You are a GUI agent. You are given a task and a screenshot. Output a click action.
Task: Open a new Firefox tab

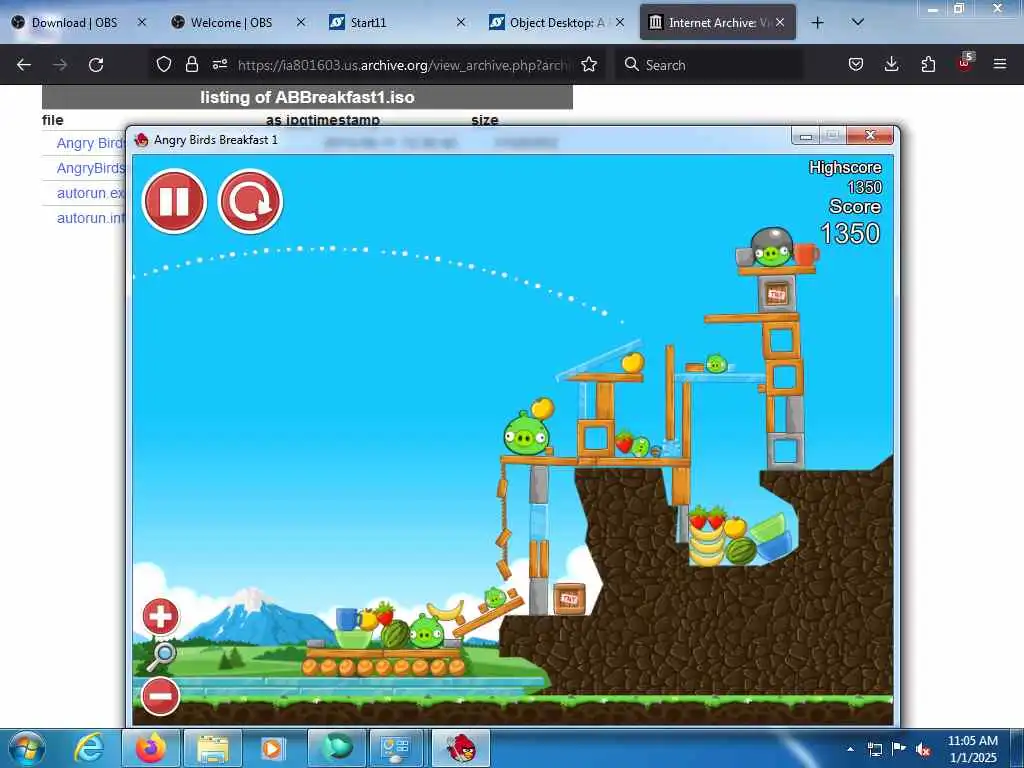coord(817,23)
